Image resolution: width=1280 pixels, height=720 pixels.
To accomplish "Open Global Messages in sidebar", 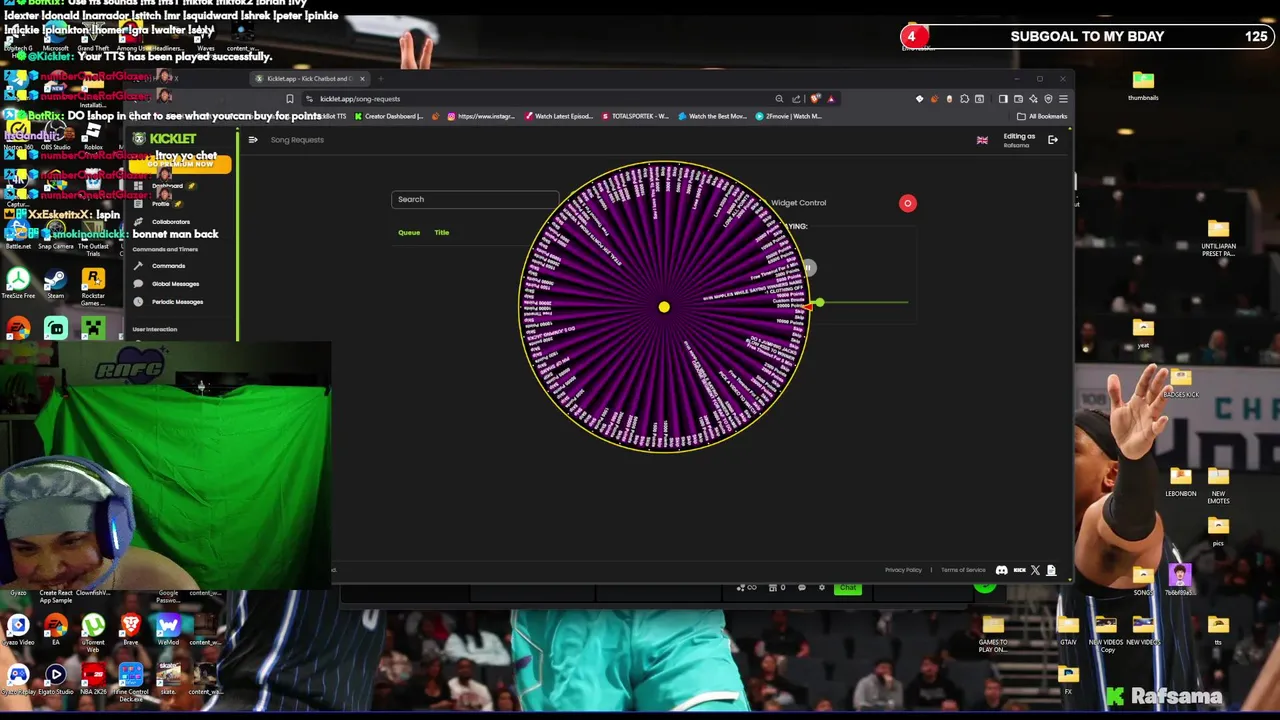I will pyautogui.click(x=175, y=284).
